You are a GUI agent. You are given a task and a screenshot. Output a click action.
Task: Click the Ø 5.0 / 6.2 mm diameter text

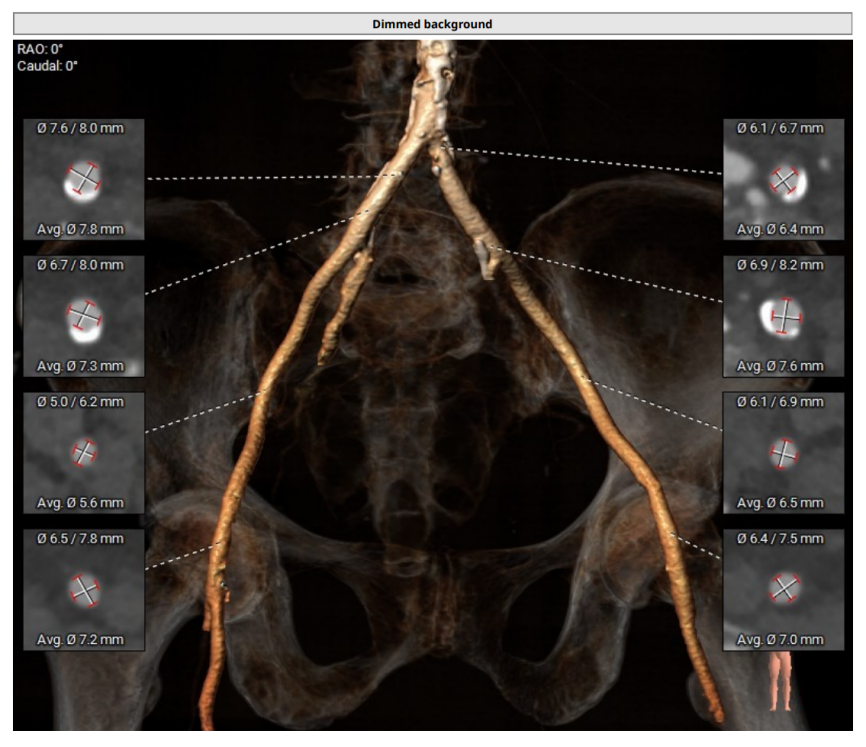pyautogui.click(x=81, y=402)
